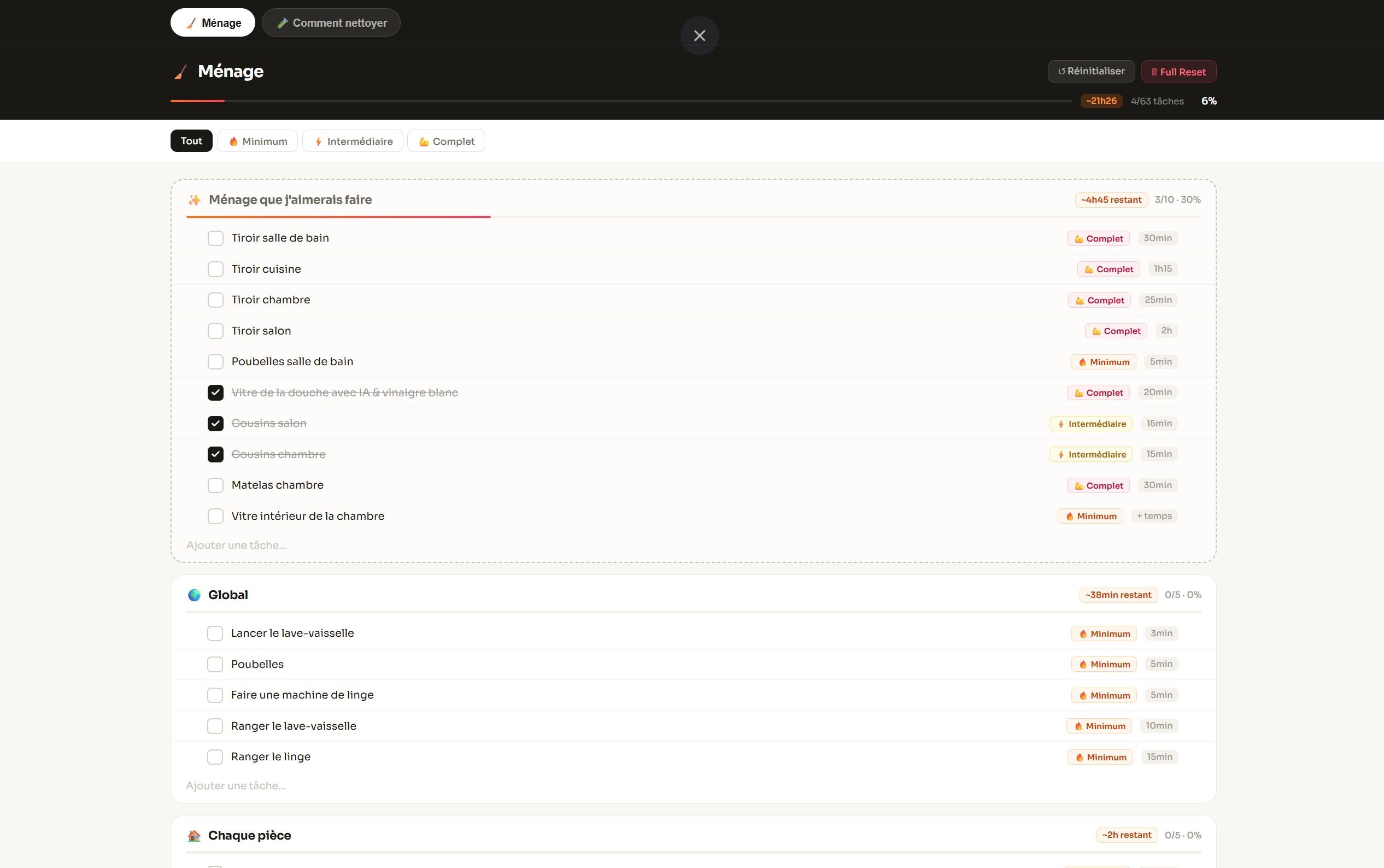Click the Minimum tag on Ranger le linge

(x=1100, y=756)
